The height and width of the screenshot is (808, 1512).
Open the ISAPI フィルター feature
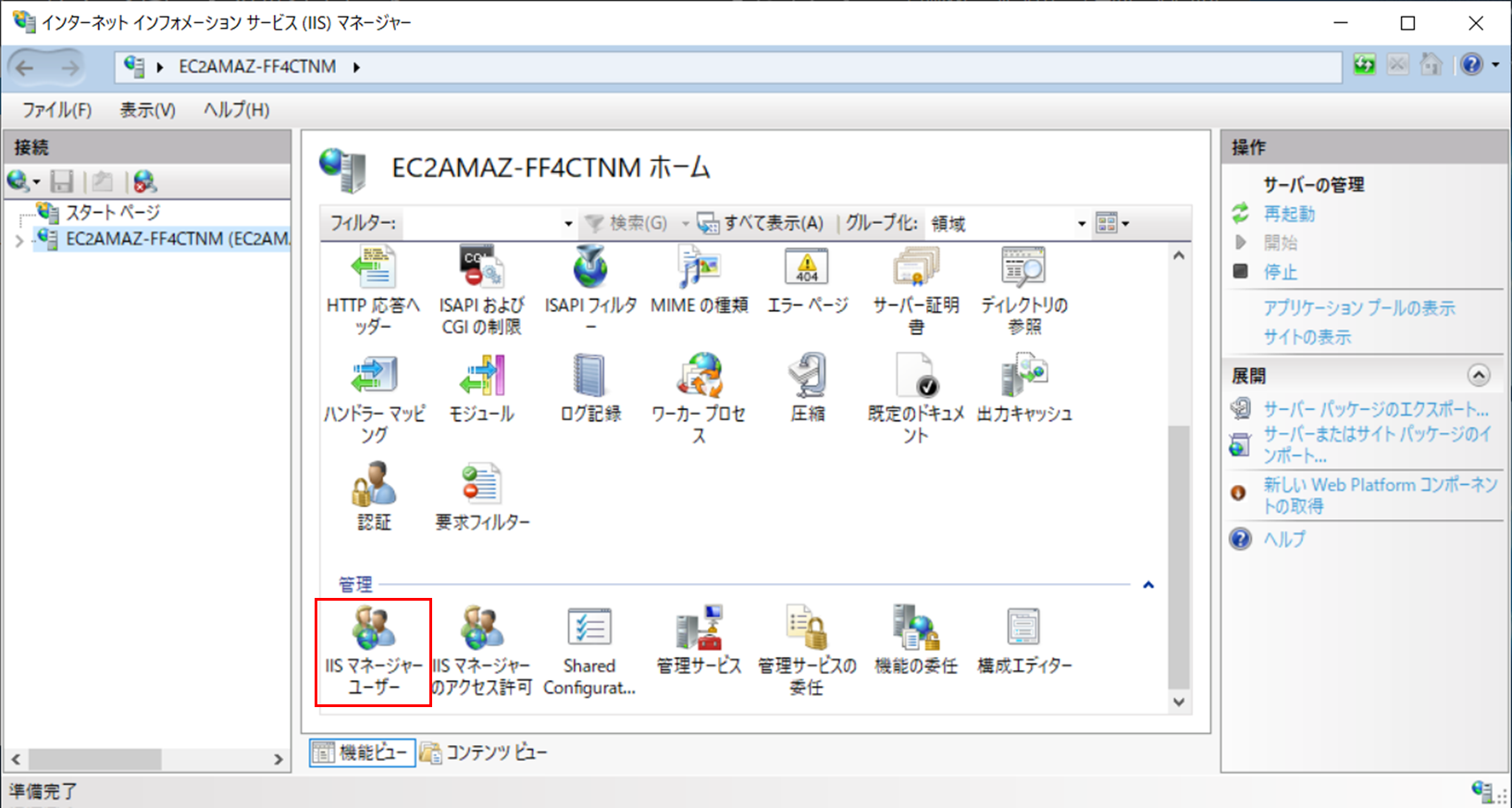(590, 290)
